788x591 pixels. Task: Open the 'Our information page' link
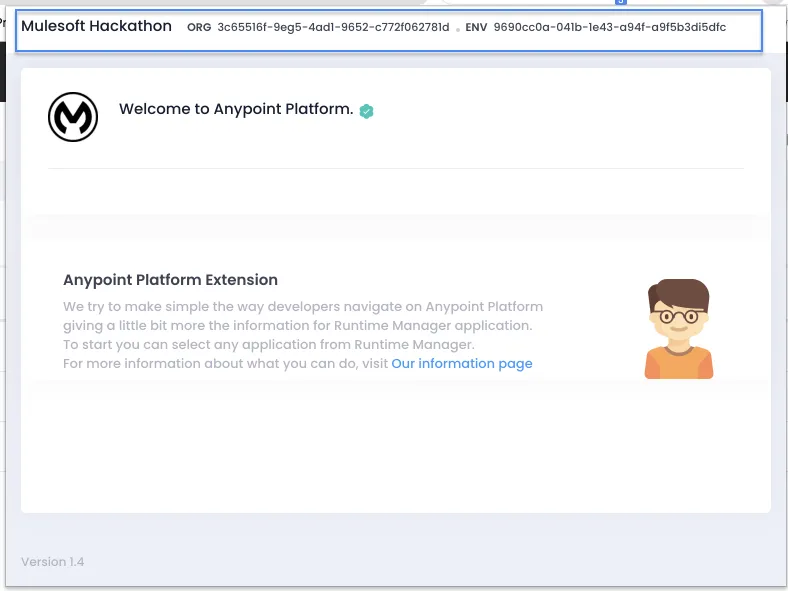tap(462, 363)
